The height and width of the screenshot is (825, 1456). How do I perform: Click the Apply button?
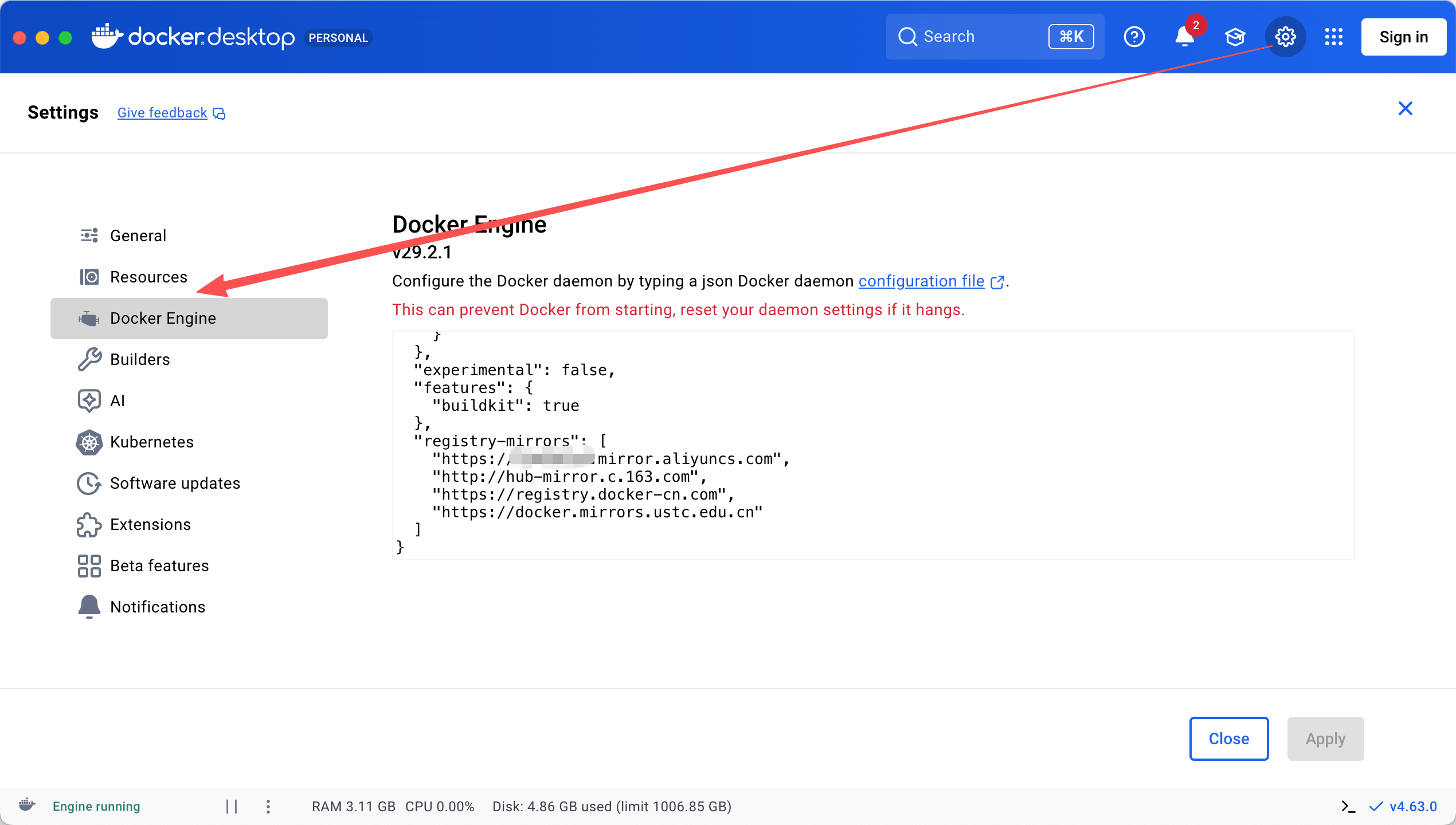1325,738
